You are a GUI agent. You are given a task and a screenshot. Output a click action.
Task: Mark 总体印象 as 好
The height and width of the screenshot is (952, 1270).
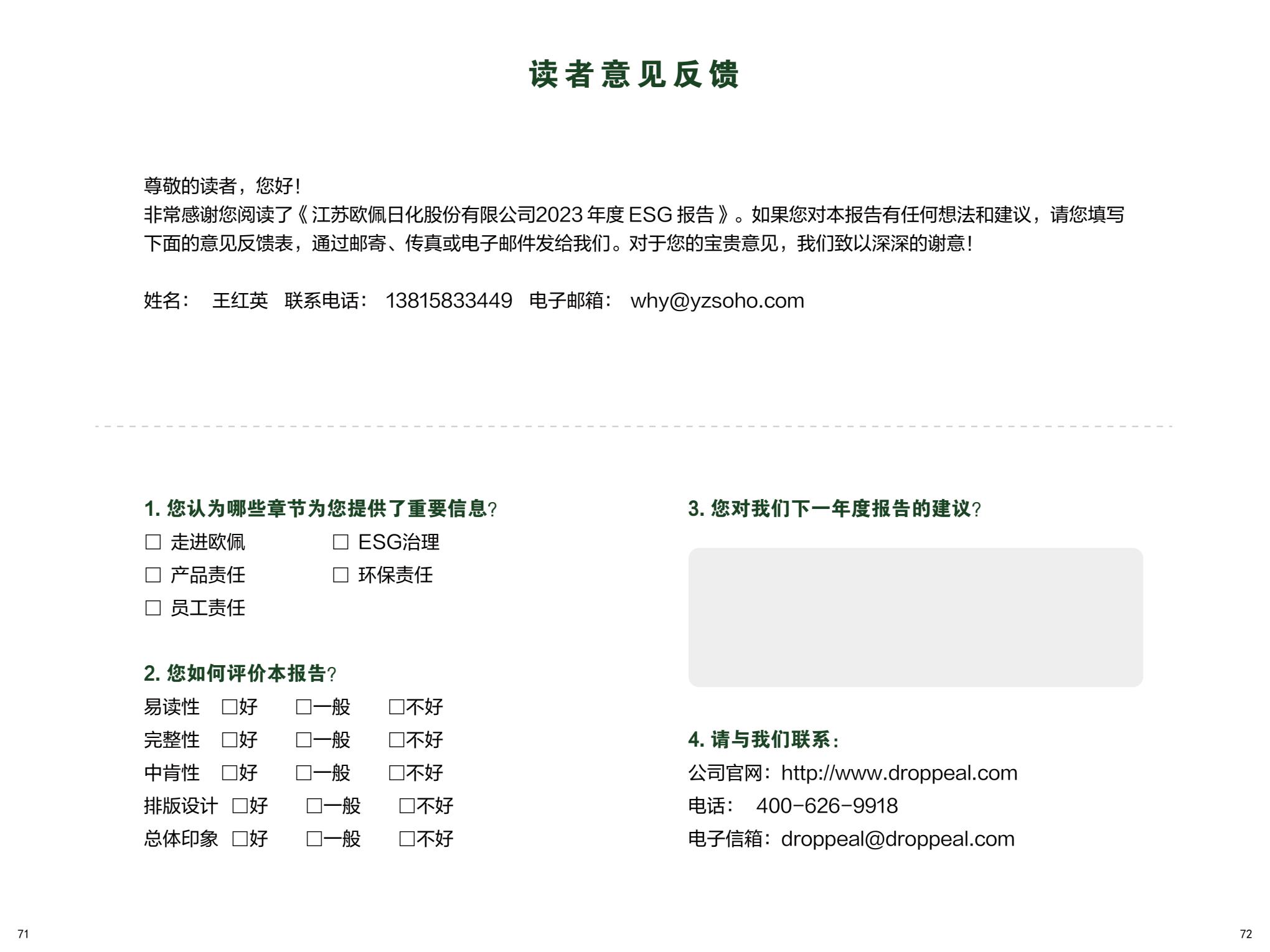pyautogui.click(x=240, y=839)
